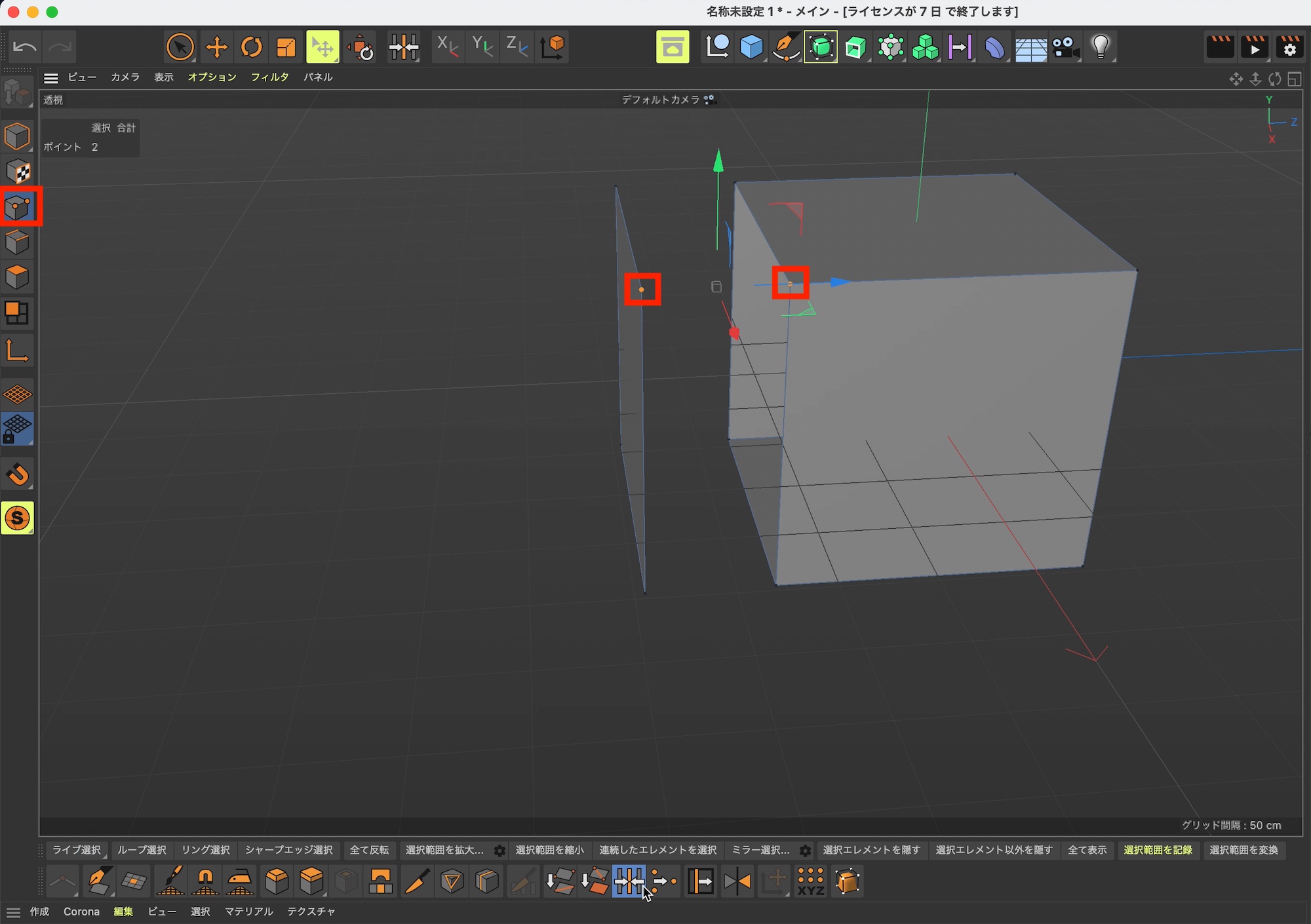The height and width of the screenshot is (924, 1311).
Task: Open gear options beside ミラー選択
Action: click(x=805, y=851)
